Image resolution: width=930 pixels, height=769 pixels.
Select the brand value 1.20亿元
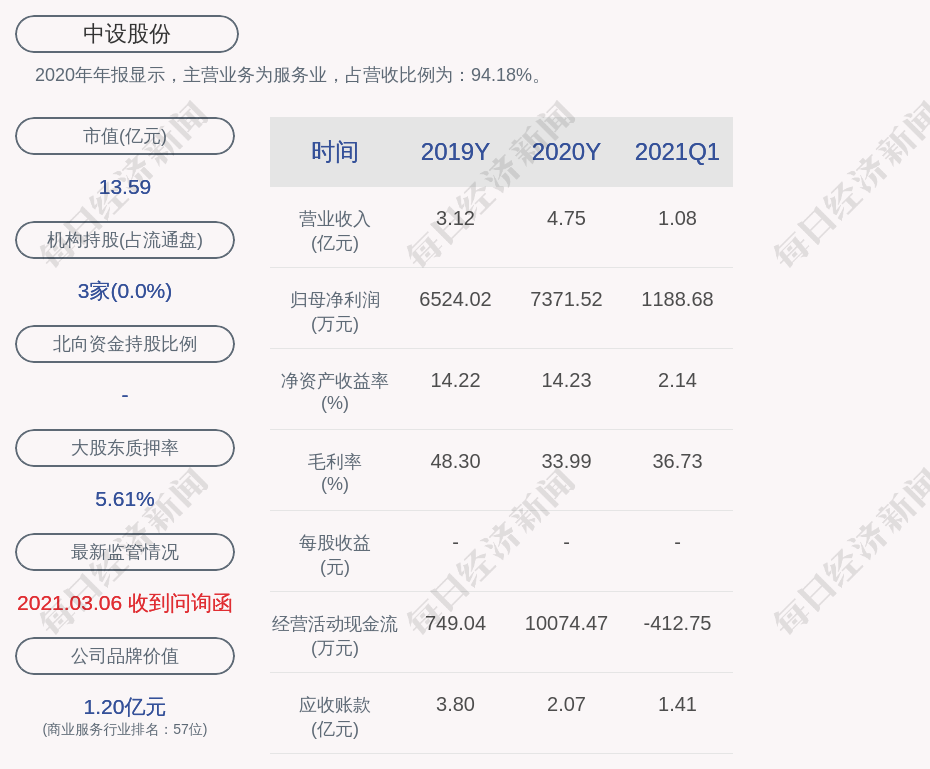point(125,707)
